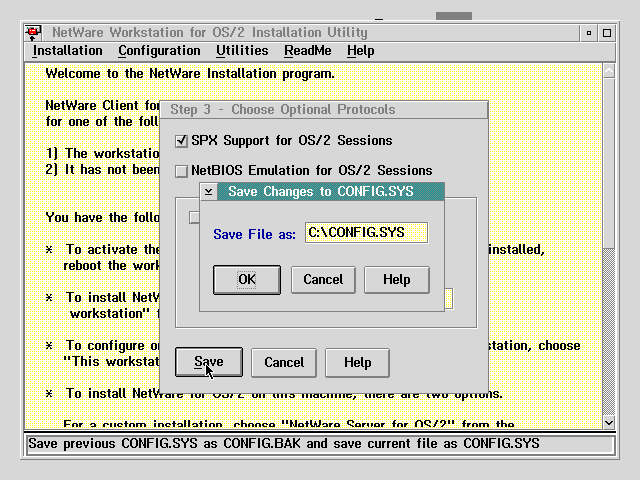Click the Save Changes to CONFIG.SYS title bar
The image size is (640, 480).
(x=331, y=191)
